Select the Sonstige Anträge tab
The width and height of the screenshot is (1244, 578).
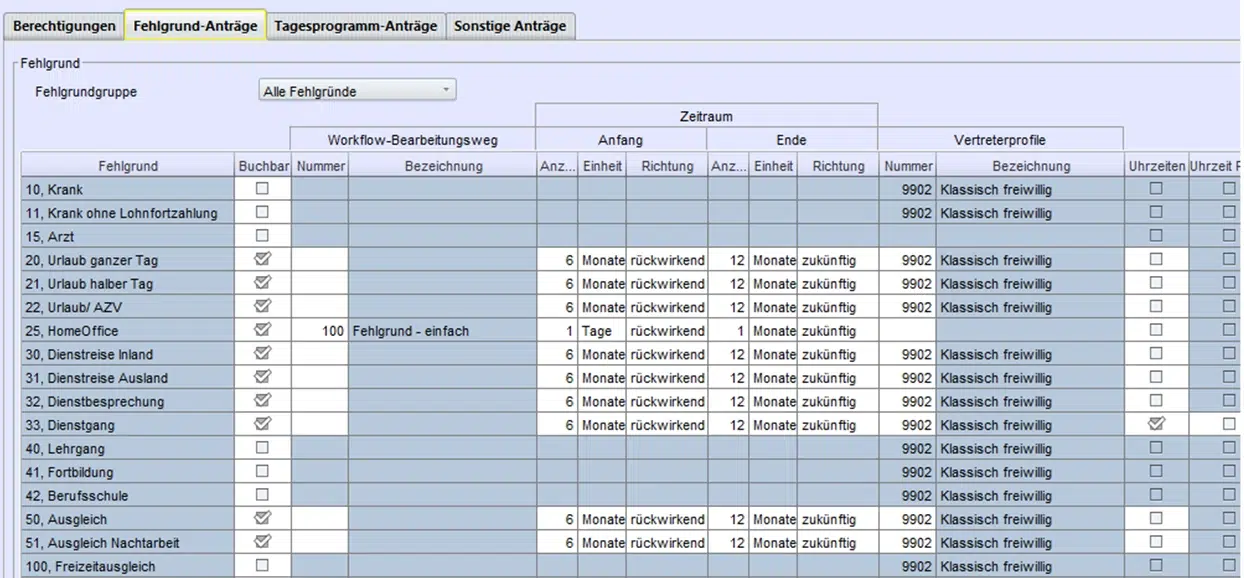509,26
